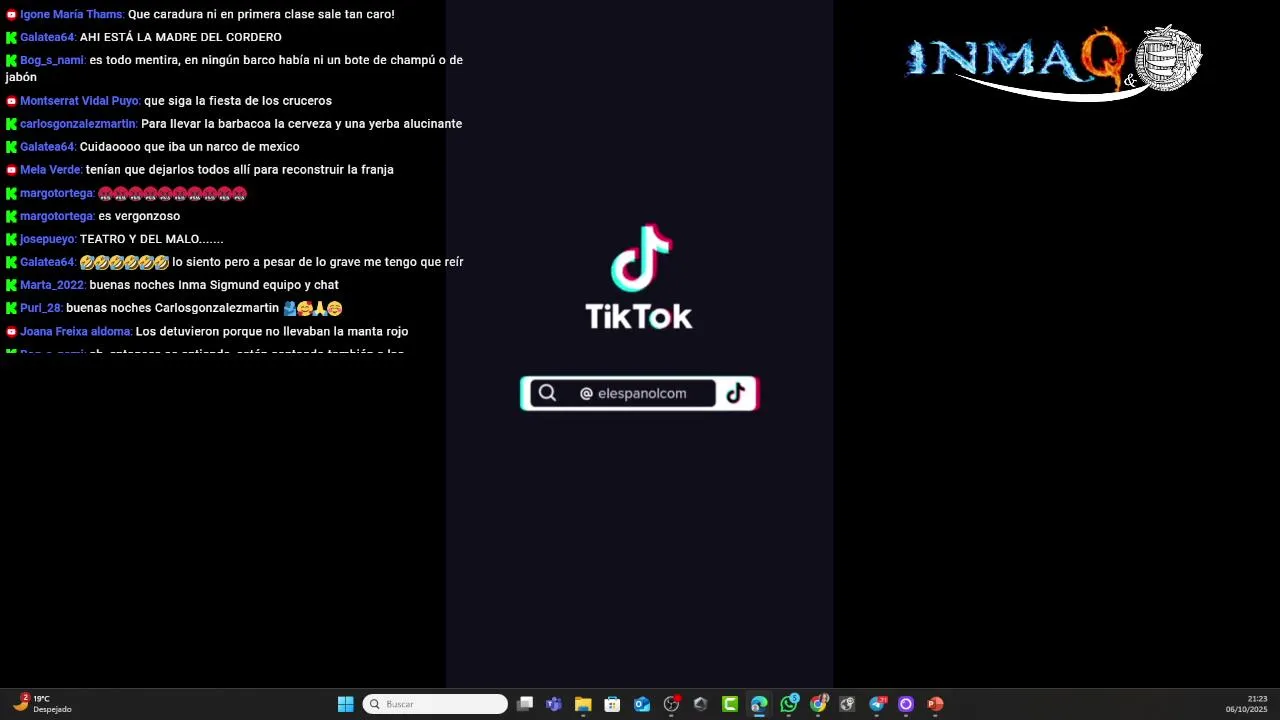Screen dimensions: 1280x720
Task: Select username Joana Freixa aldoma in chat
Action: [76, 331]
